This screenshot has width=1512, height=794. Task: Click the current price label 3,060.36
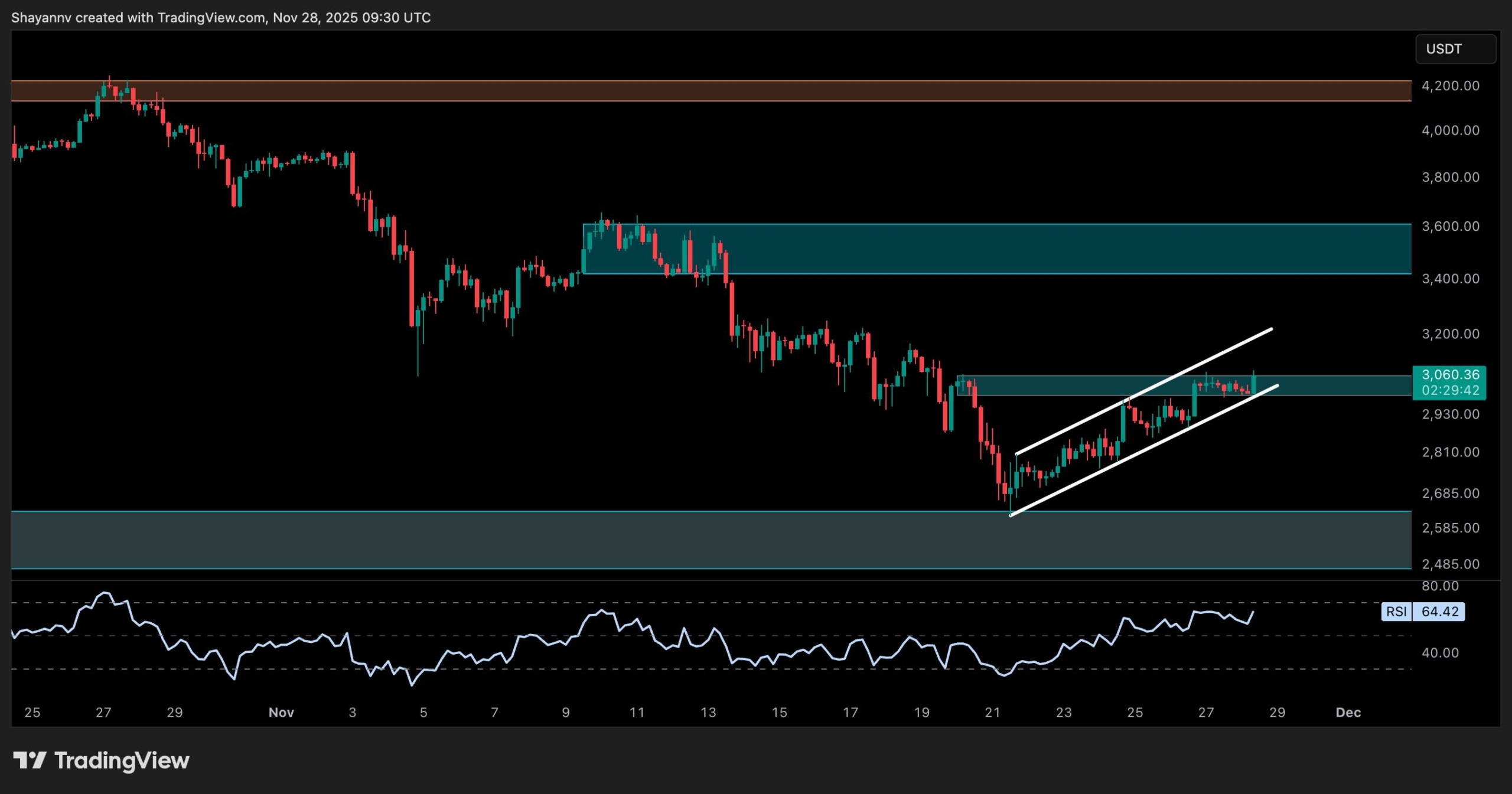pyautogui.click(x=1450, y=375)
